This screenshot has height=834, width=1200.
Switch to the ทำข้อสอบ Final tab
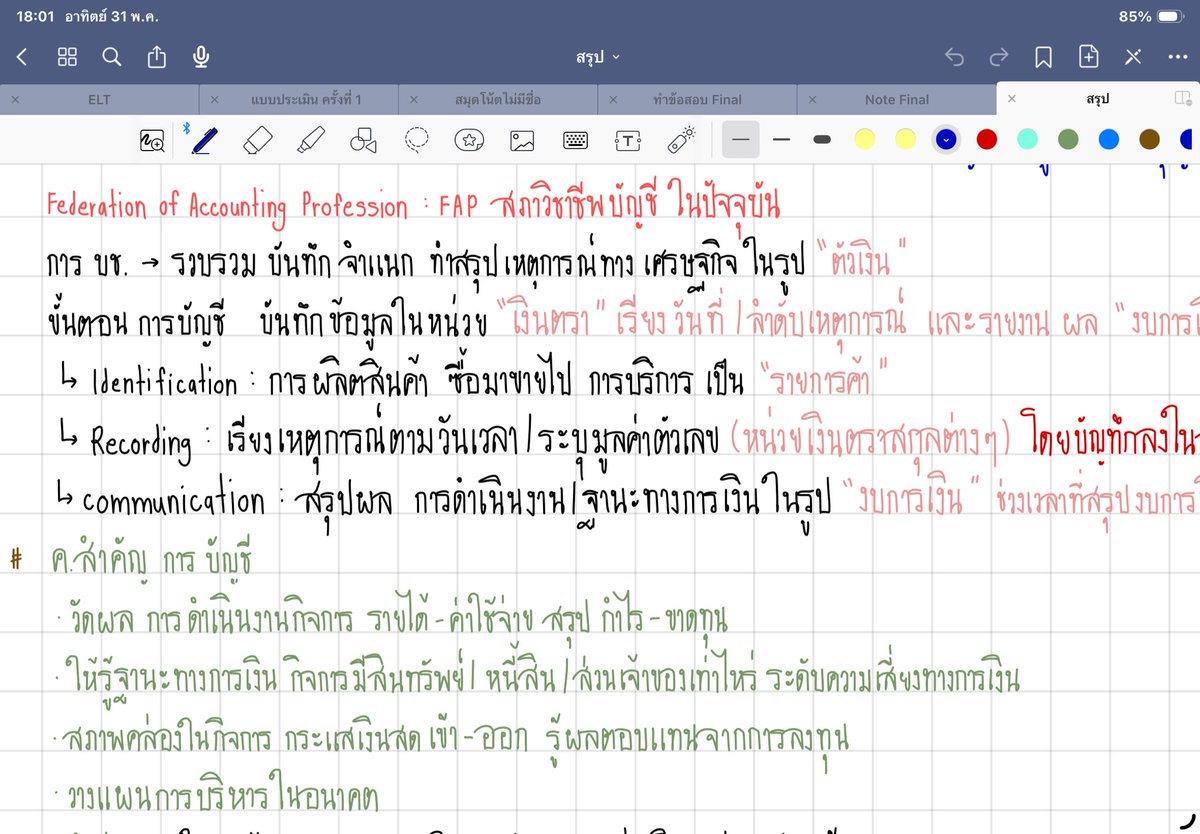[697, 99]
